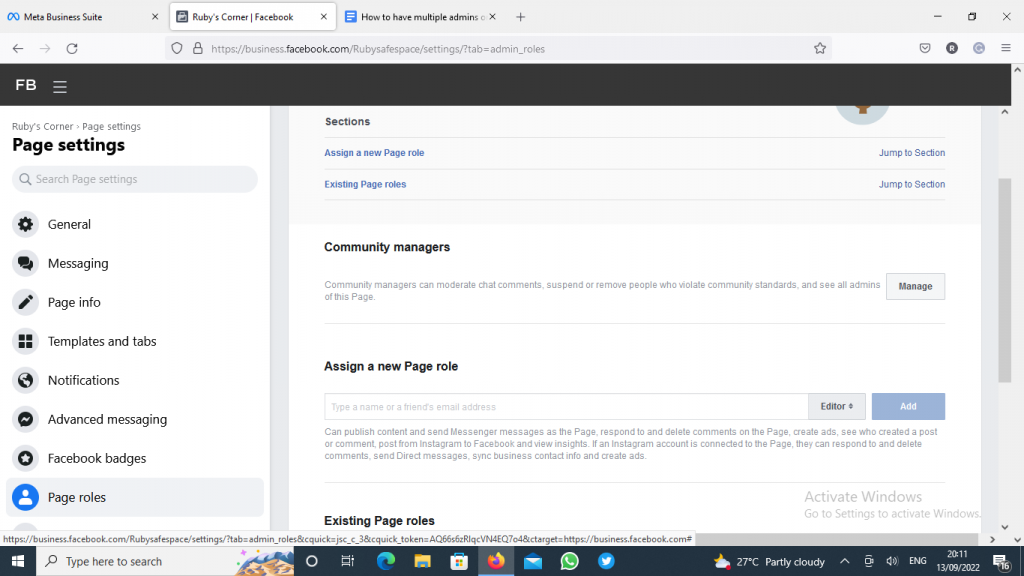Open WhatsApp from the taskbar

point(569,561)
